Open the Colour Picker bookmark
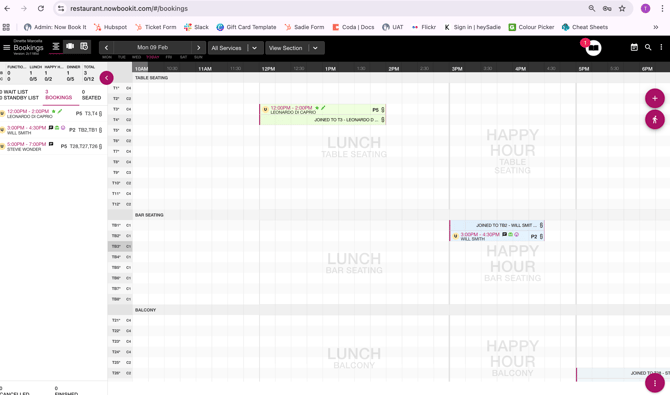The width and height of the screenshot is (670, 395). pyautogui.click(x=531, y=27)
